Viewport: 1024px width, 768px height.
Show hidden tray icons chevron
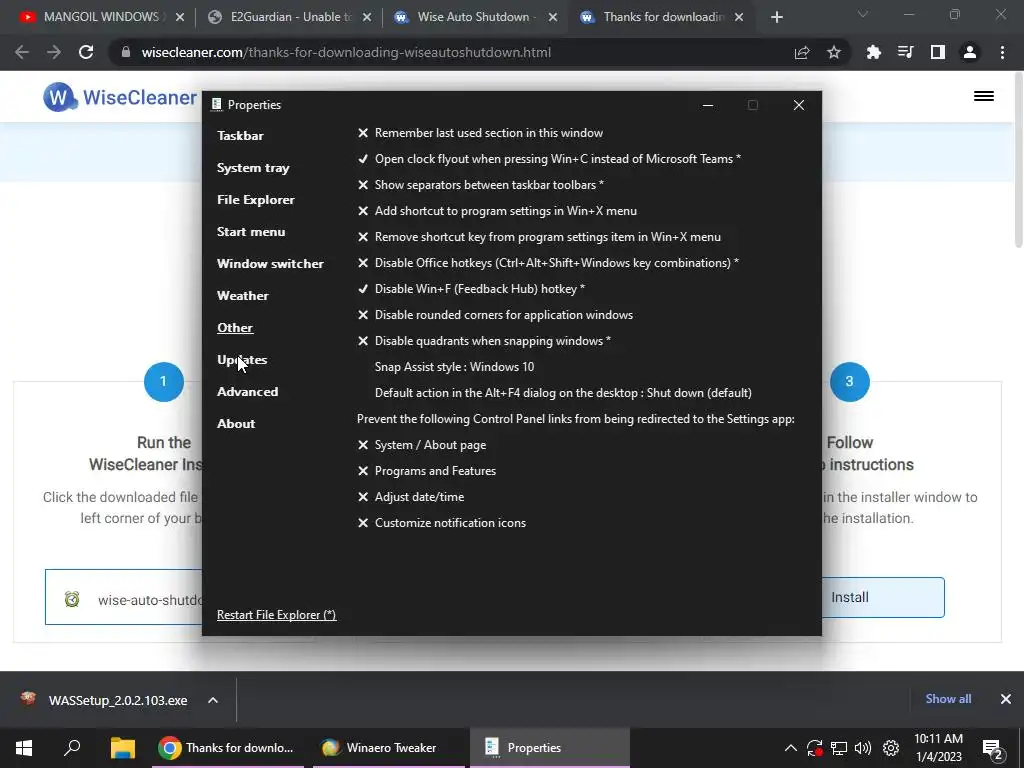click(x=790, y=748)
